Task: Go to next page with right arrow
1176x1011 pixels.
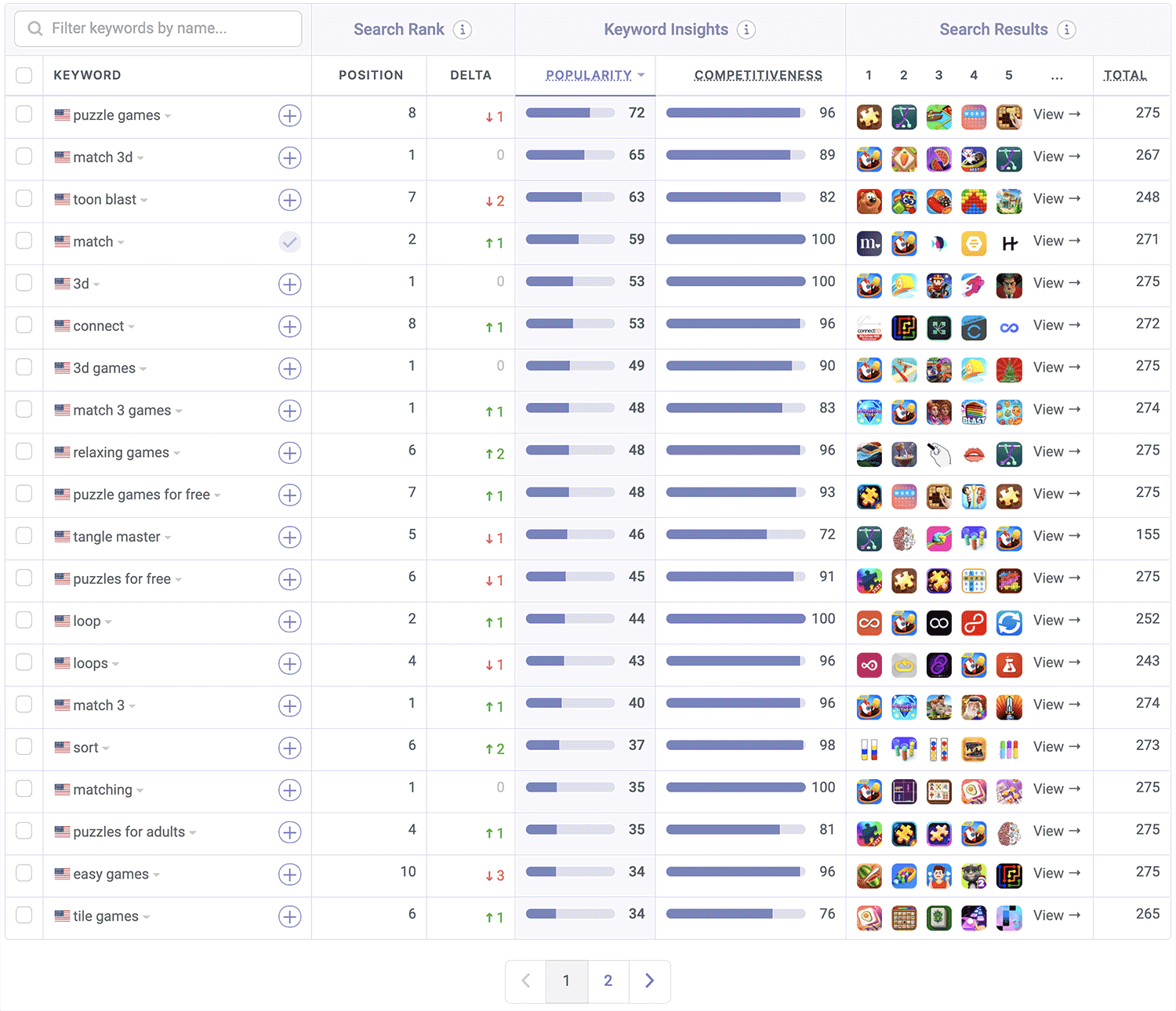Action: coord(650,981)
